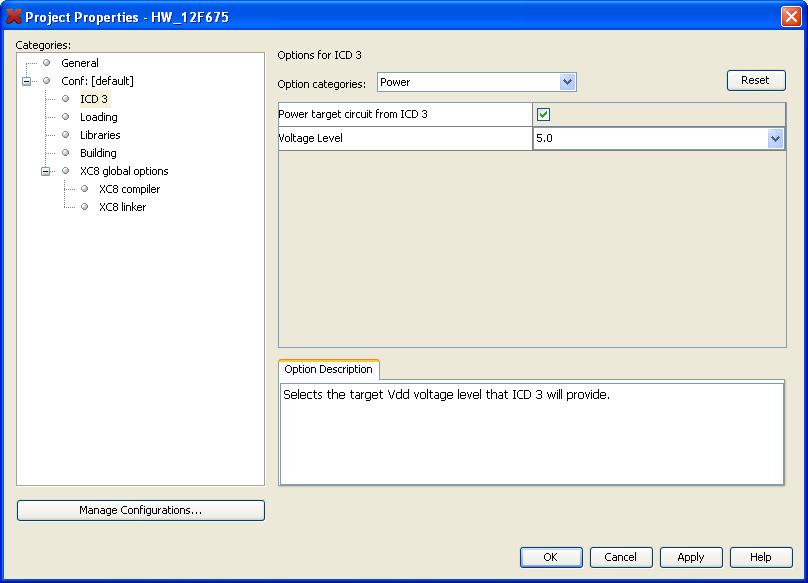Uncheck Power target circuit from ICD 3
Viewport: 808px width, 583px height.
click(544, 115)
